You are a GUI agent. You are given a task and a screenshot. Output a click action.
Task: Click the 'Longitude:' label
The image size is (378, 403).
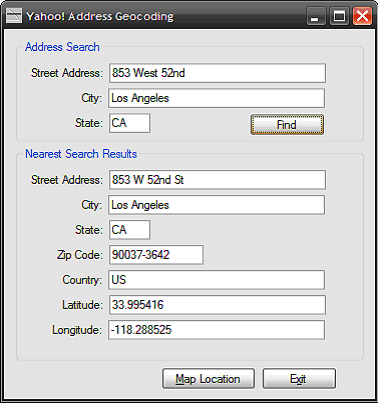(77, 330)
